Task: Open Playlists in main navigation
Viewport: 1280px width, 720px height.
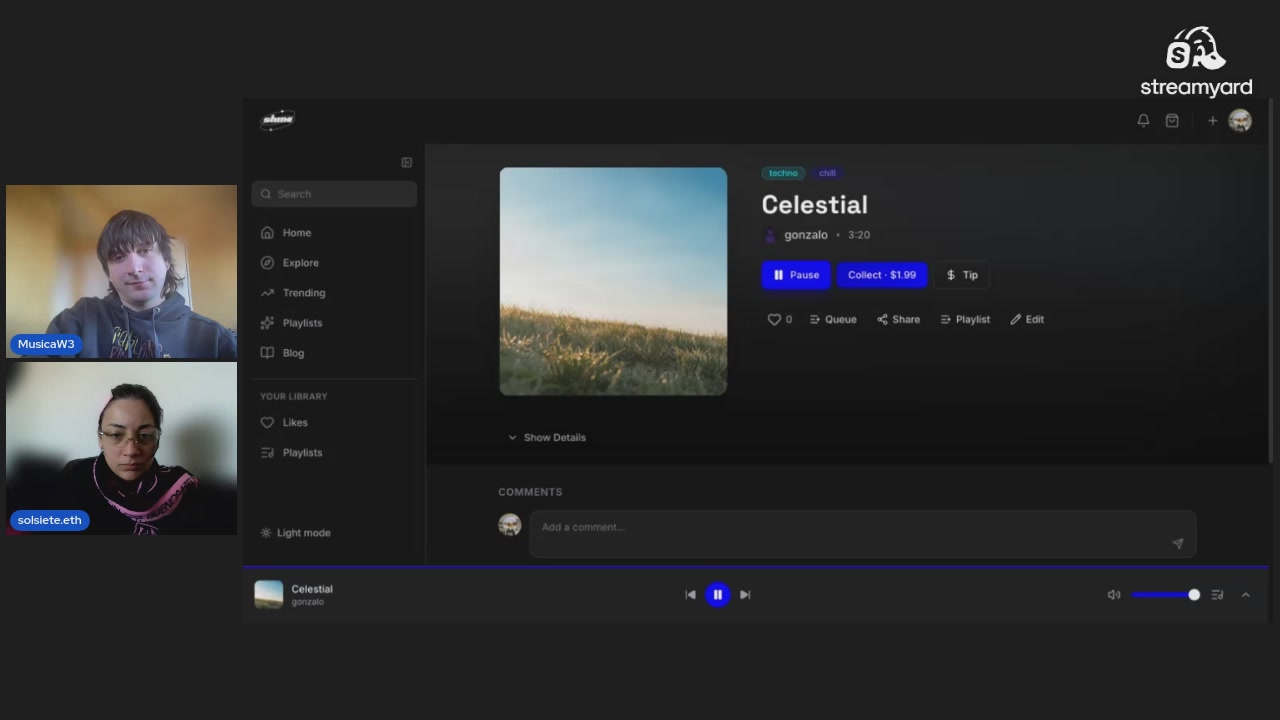Action: (334, 323)
